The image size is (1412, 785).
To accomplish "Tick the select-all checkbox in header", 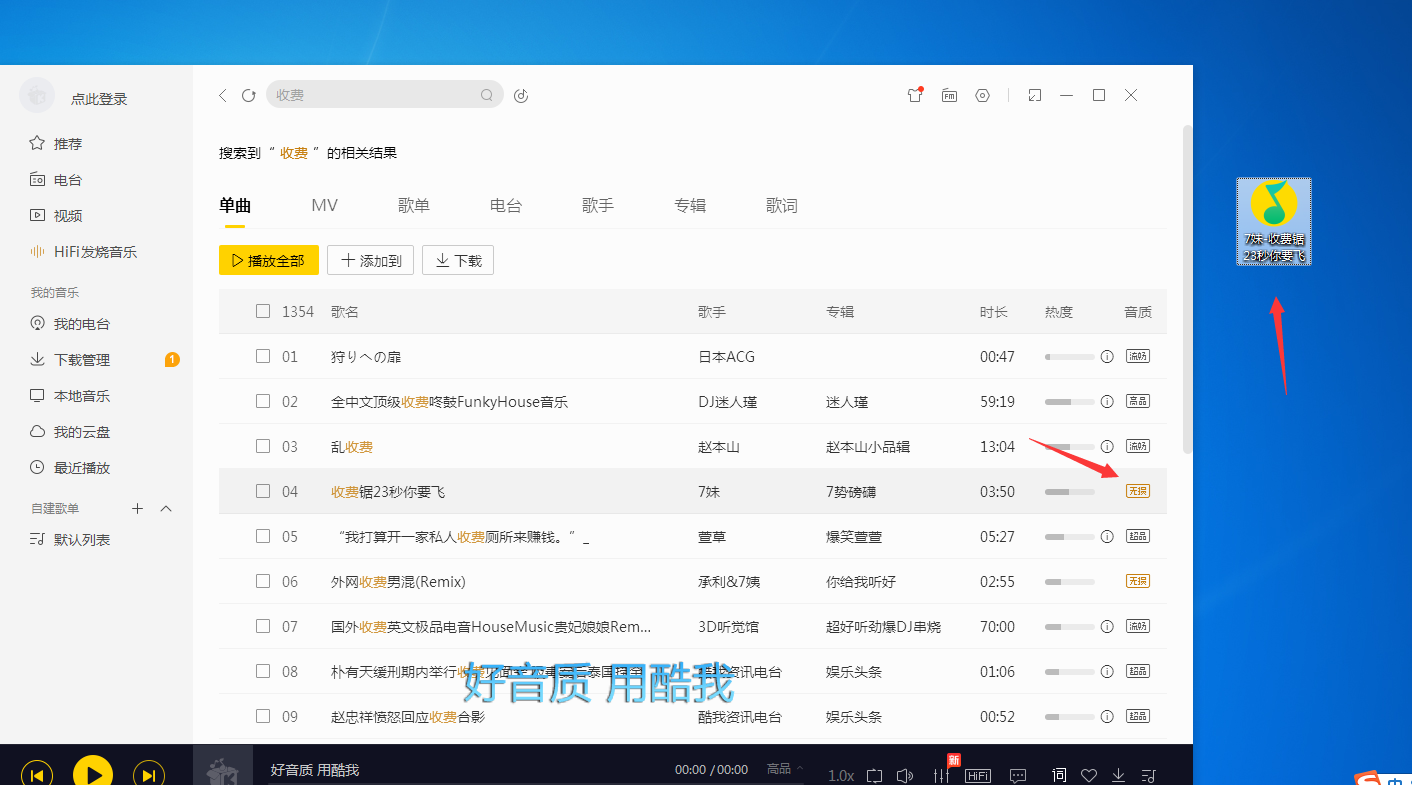I will 263,311.
